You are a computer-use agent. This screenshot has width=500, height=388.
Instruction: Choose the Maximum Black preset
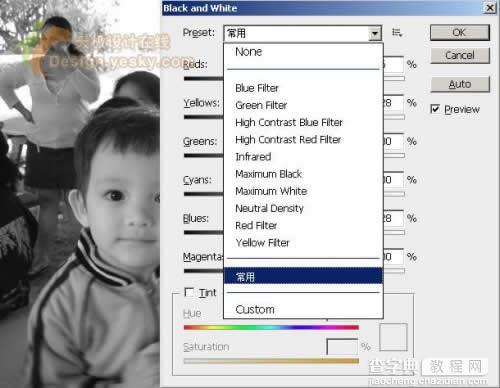click(x=268, y=174)
